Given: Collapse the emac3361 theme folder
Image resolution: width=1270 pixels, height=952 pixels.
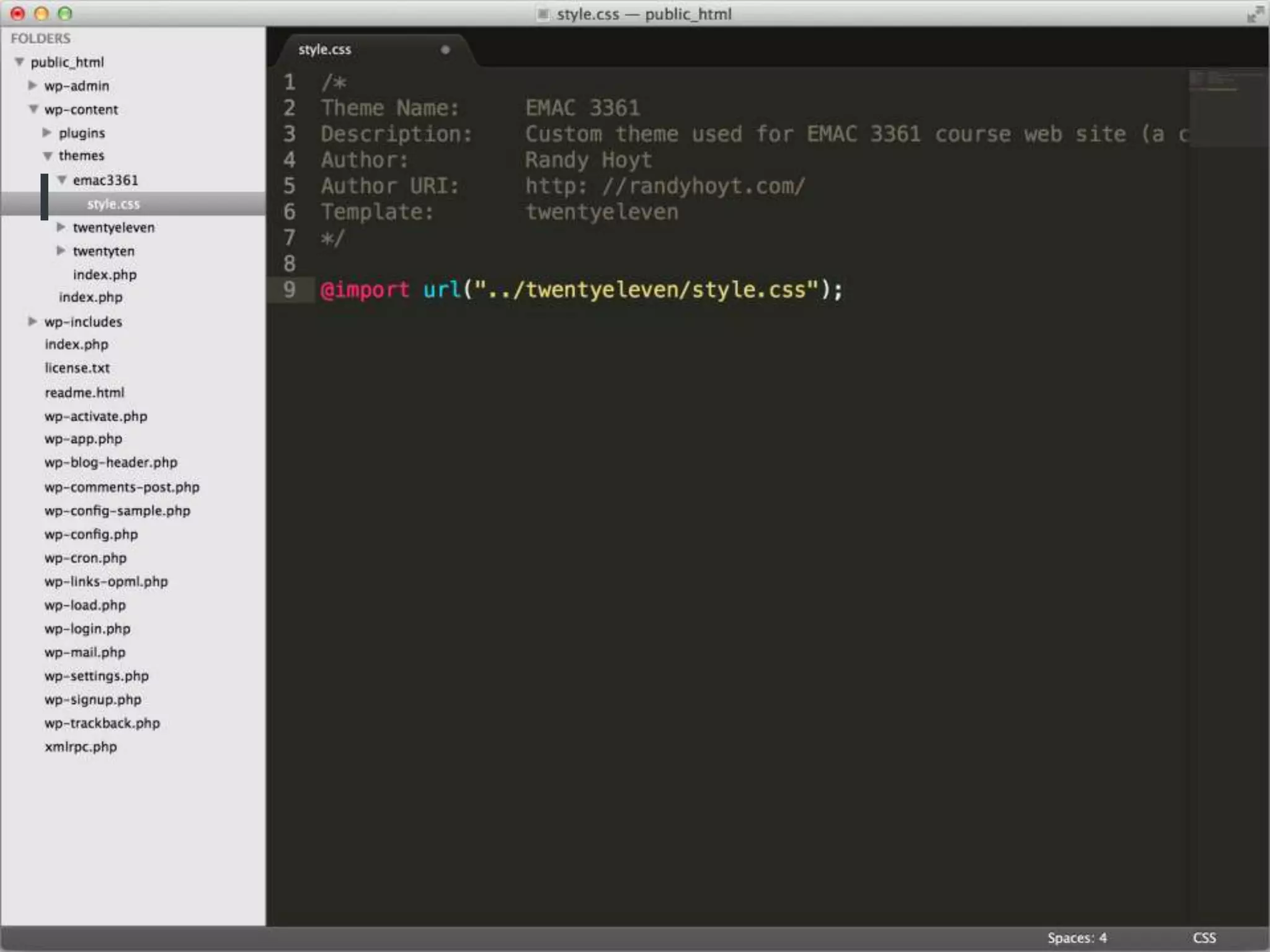Looking at the screenshot, I should pos(62,180).
